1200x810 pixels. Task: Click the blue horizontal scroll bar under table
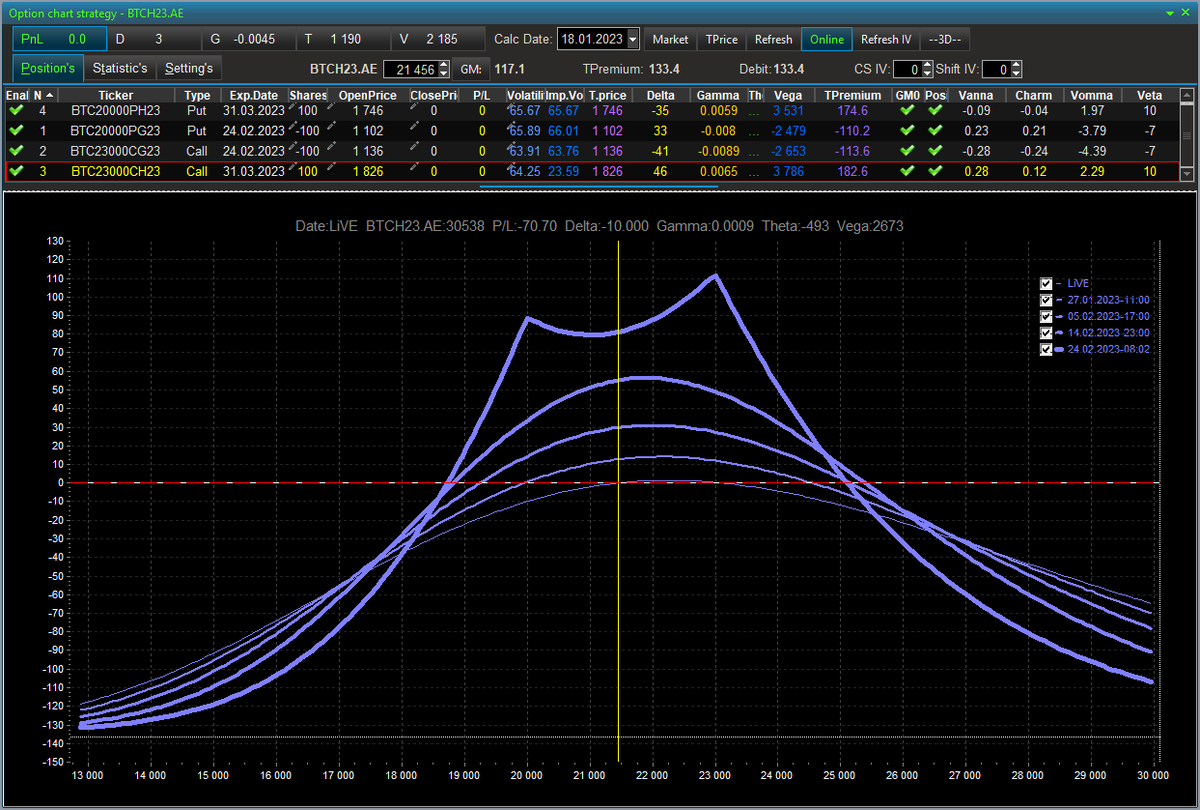tap(599, 186)
